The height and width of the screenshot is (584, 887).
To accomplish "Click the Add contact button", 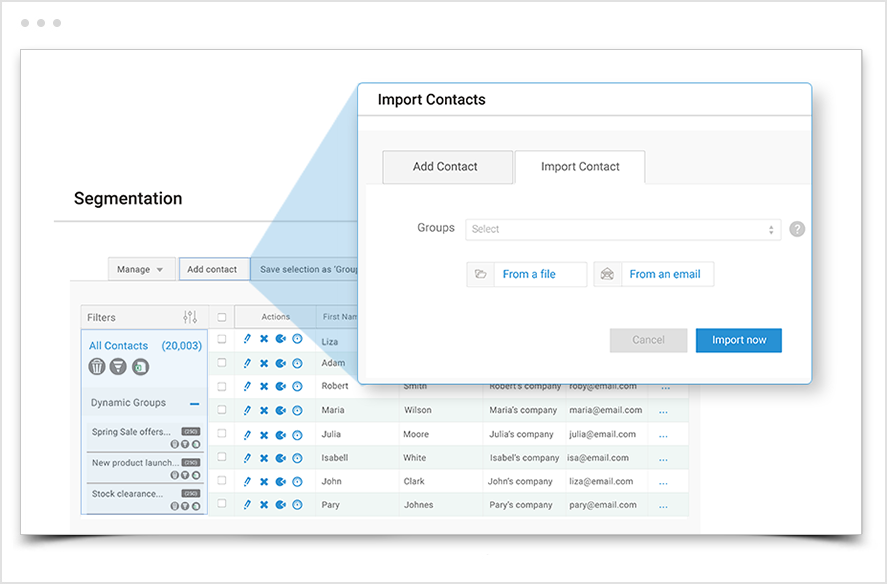I will 214,269.
